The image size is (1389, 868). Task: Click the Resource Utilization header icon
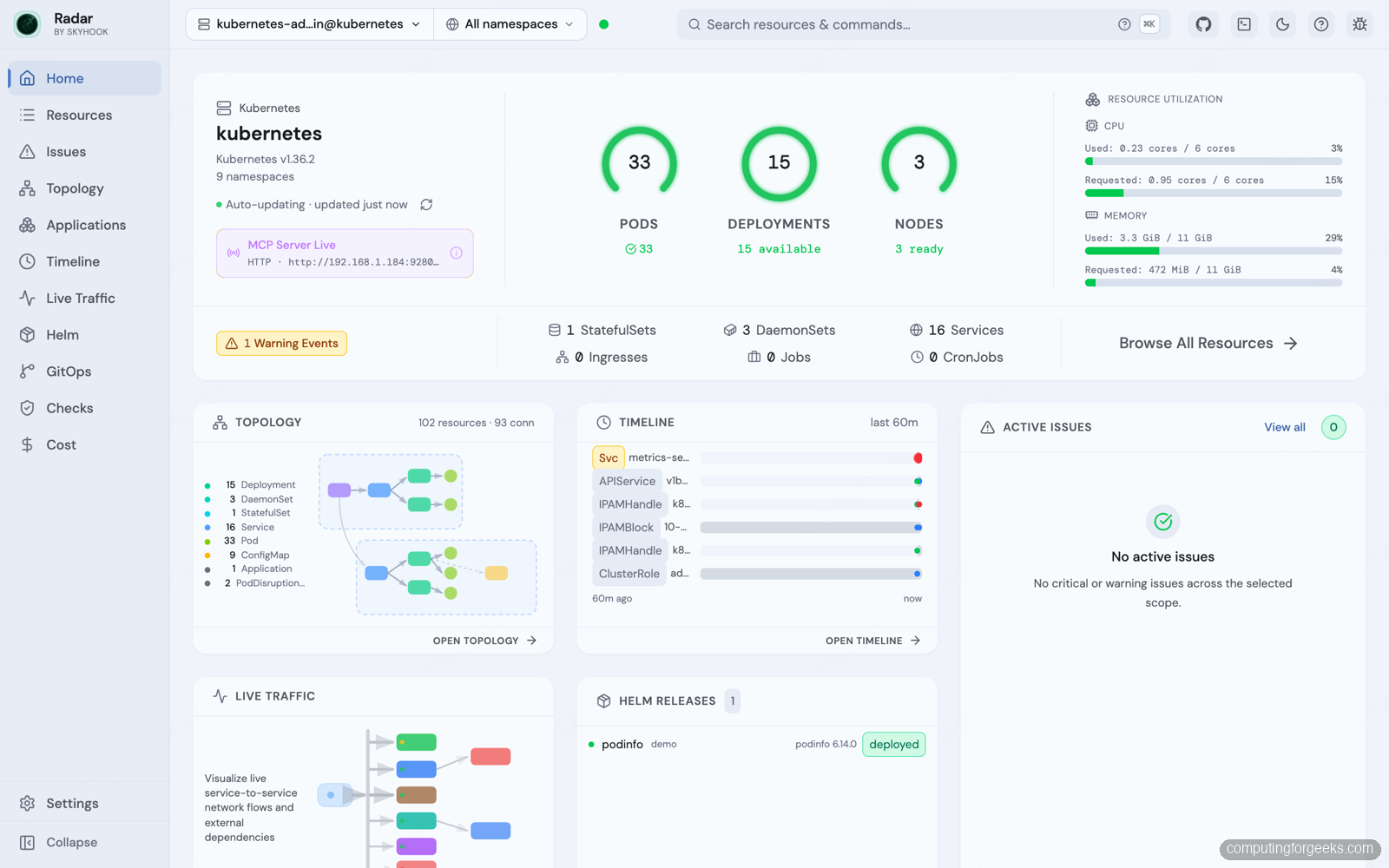tap(1092, 99)
